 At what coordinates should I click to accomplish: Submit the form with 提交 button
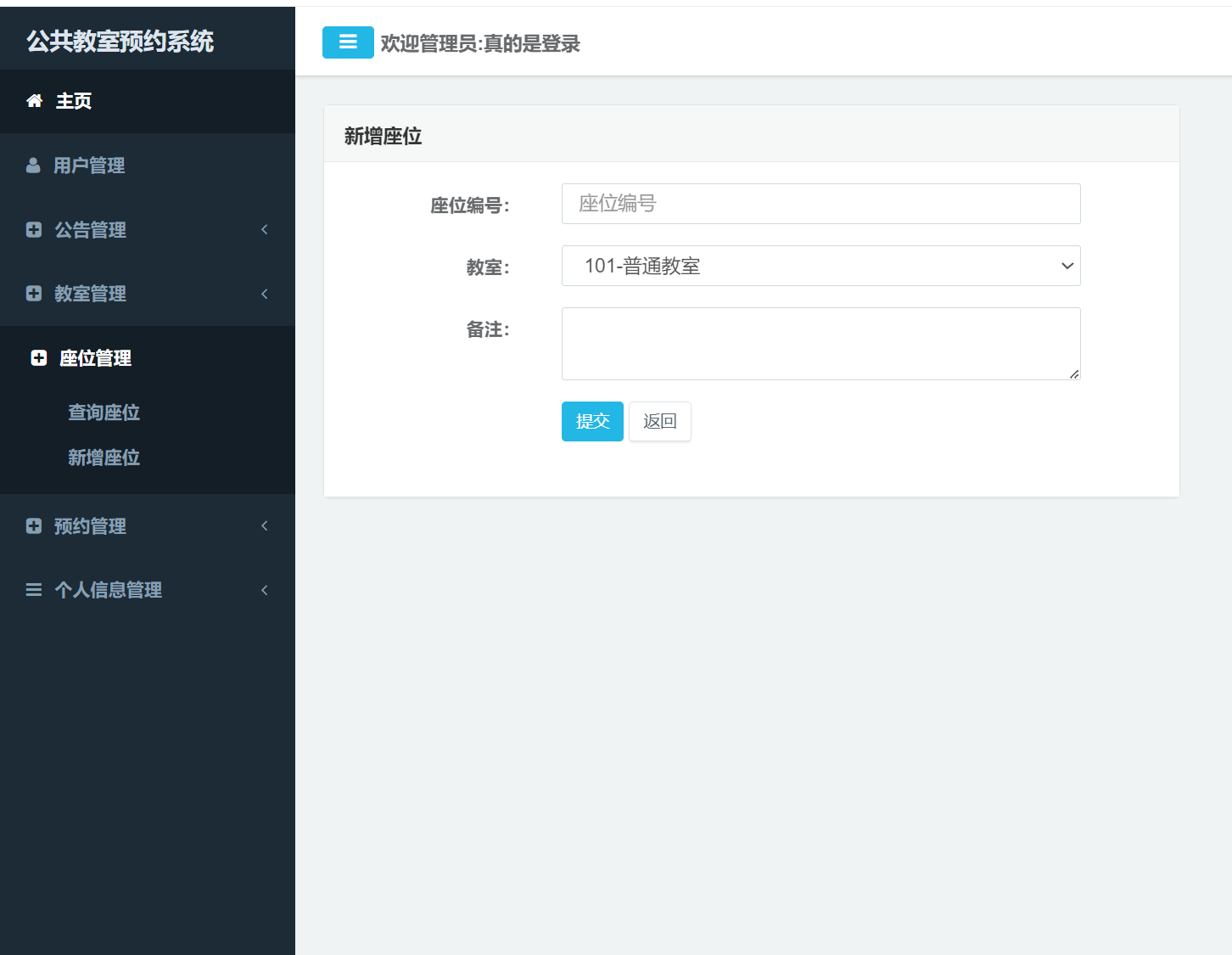pos(592,421)
